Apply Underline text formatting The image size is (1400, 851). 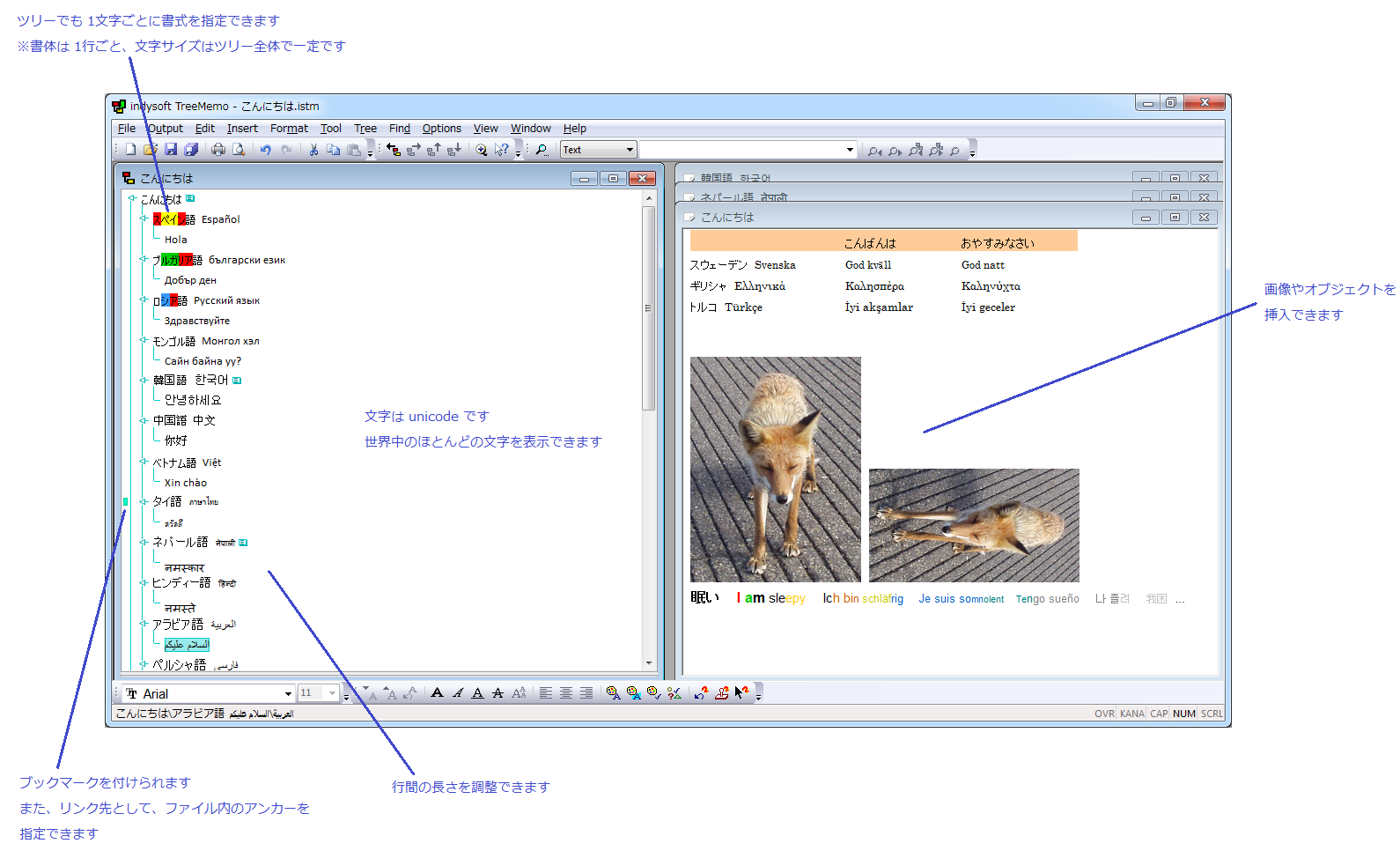(478, 693)
